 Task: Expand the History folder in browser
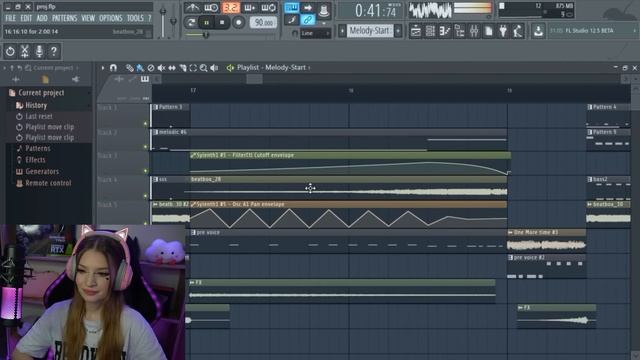click(36, 105)
